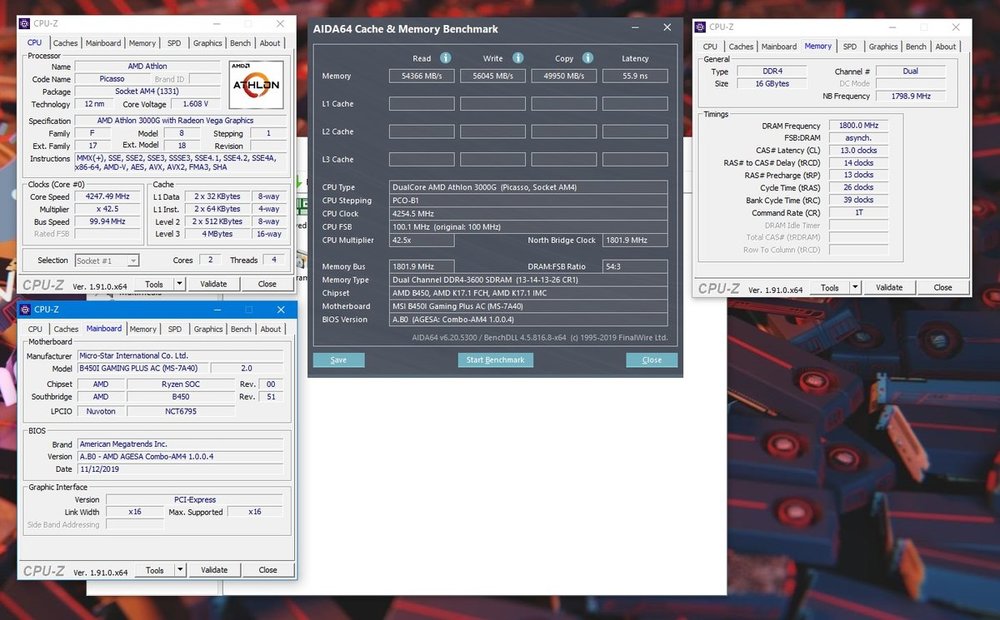Click Tools button in CPU-Z Memory window
This screenshot has height=620, width=1000.
[x=830, y=287]
